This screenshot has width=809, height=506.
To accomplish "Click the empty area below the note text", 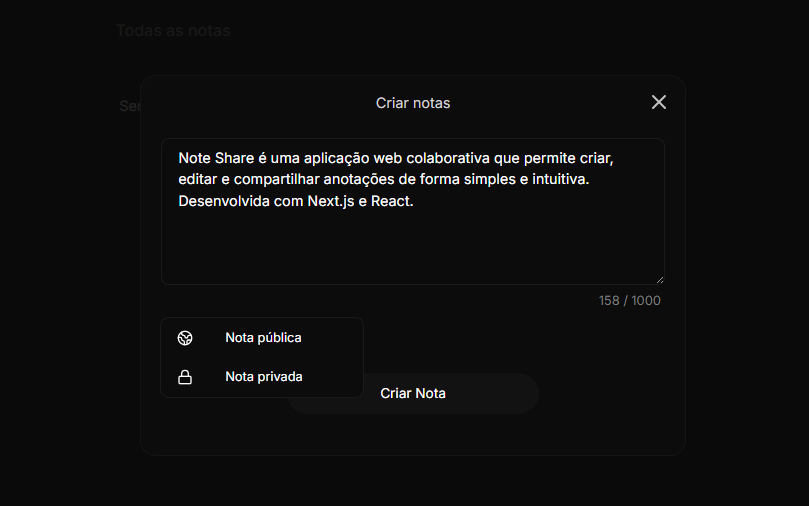I will (x=412, y=250).
